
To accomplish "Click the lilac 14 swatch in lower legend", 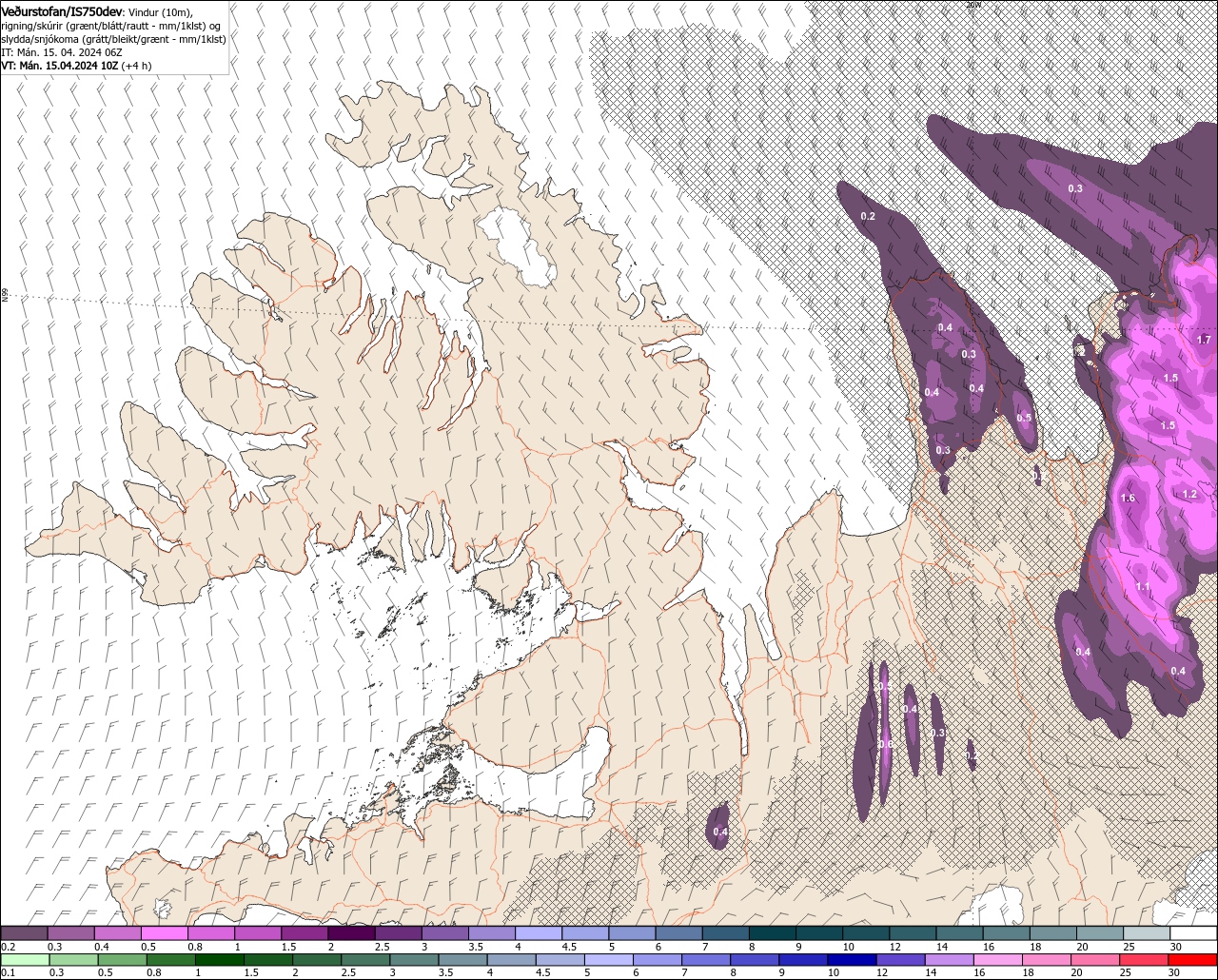I will click(949, 960).
